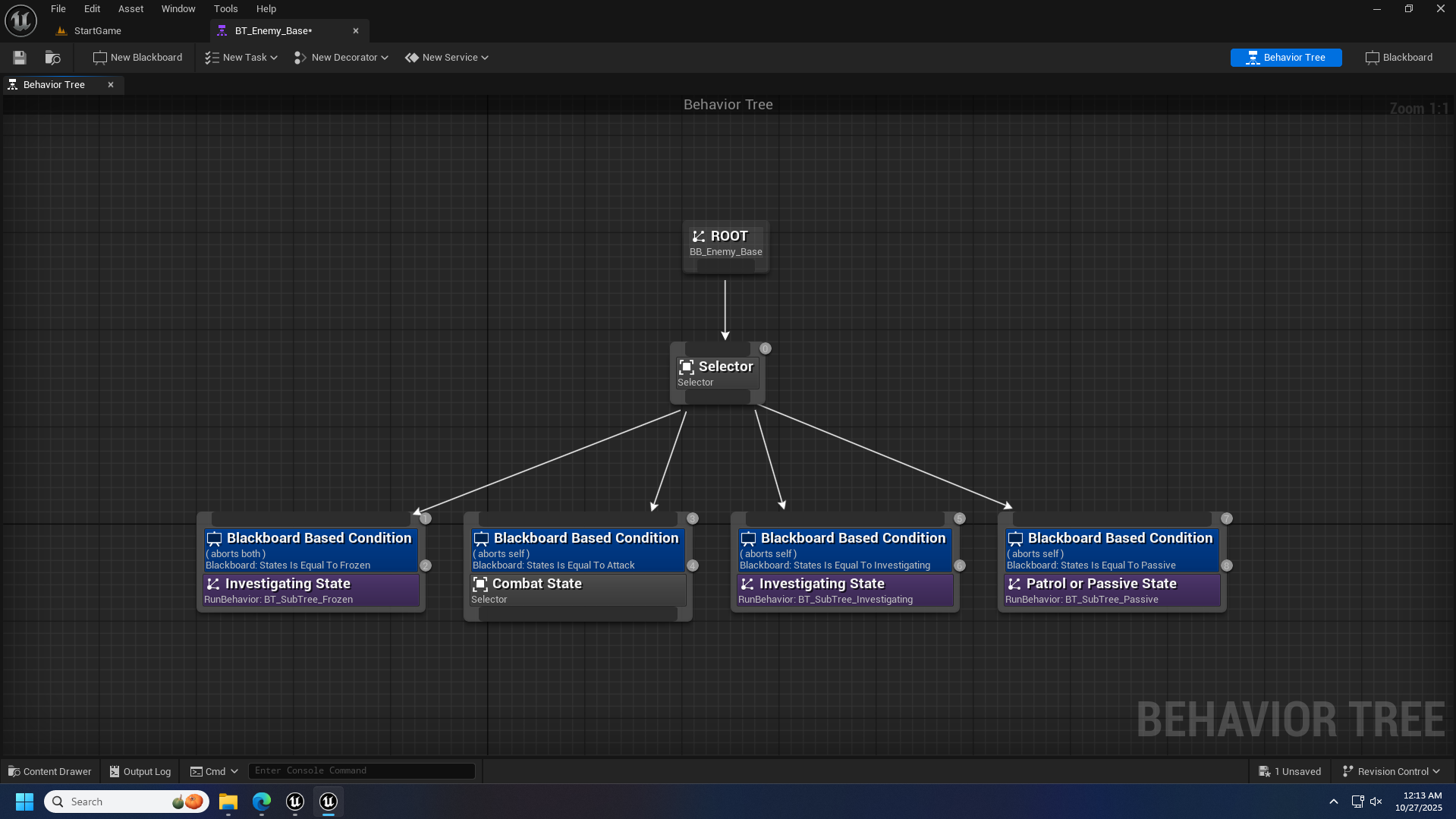The width and height of the screenshot is (1456, 819).
Task: Open the Window menu
Action: pos(178,9)
